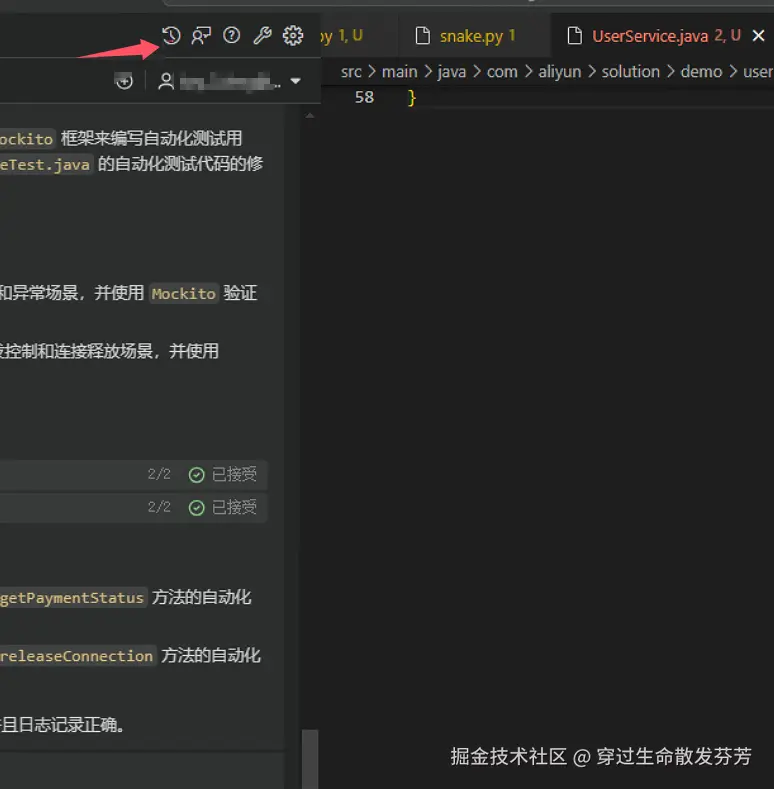The height and width of the screenshot is (789, 774).
Task: Click the snake.py file icon
Action: click(x=423, y=36)
